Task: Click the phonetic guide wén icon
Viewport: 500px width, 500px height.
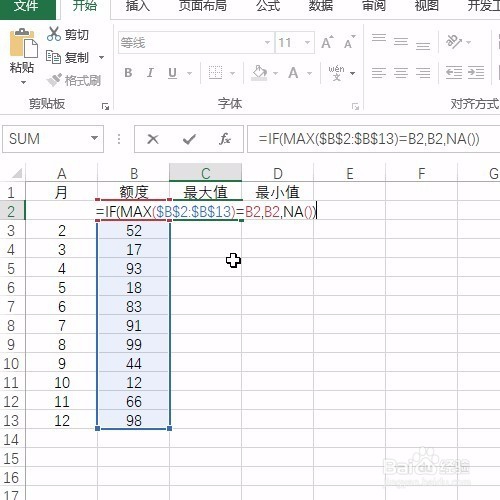Action: click(336, 73)
